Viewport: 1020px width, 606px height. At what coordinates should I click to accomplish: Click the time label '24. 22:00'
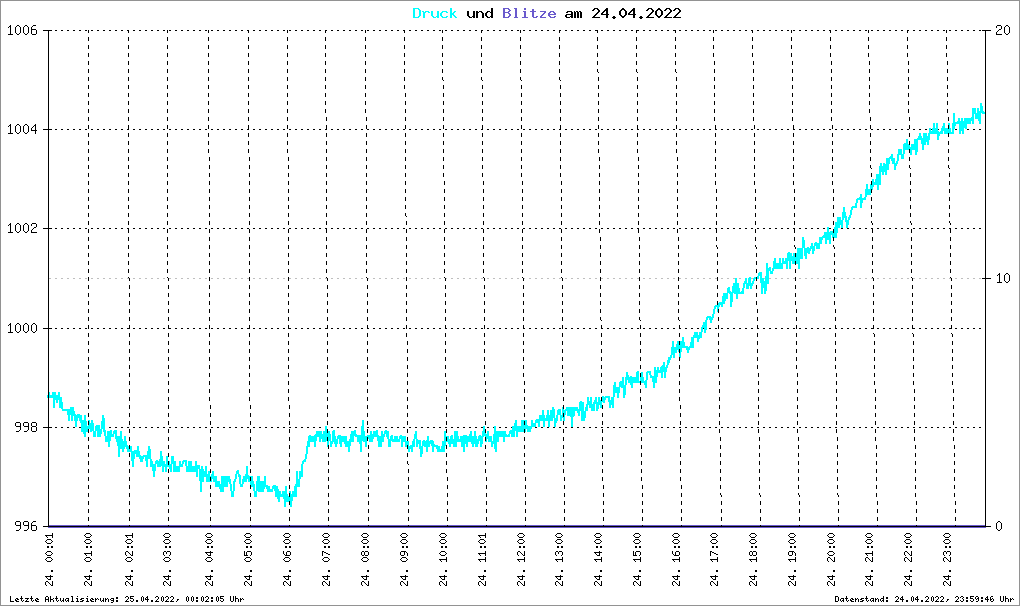[x=908, y=560]
